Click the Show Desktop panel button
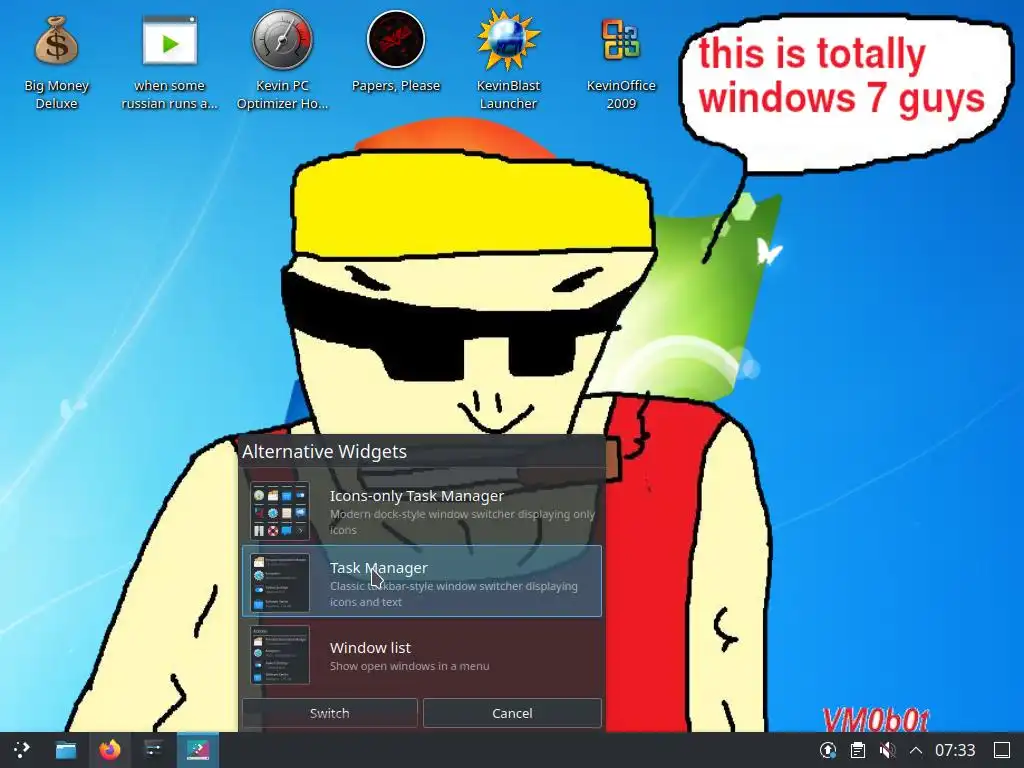 [x=1002, y=750]
